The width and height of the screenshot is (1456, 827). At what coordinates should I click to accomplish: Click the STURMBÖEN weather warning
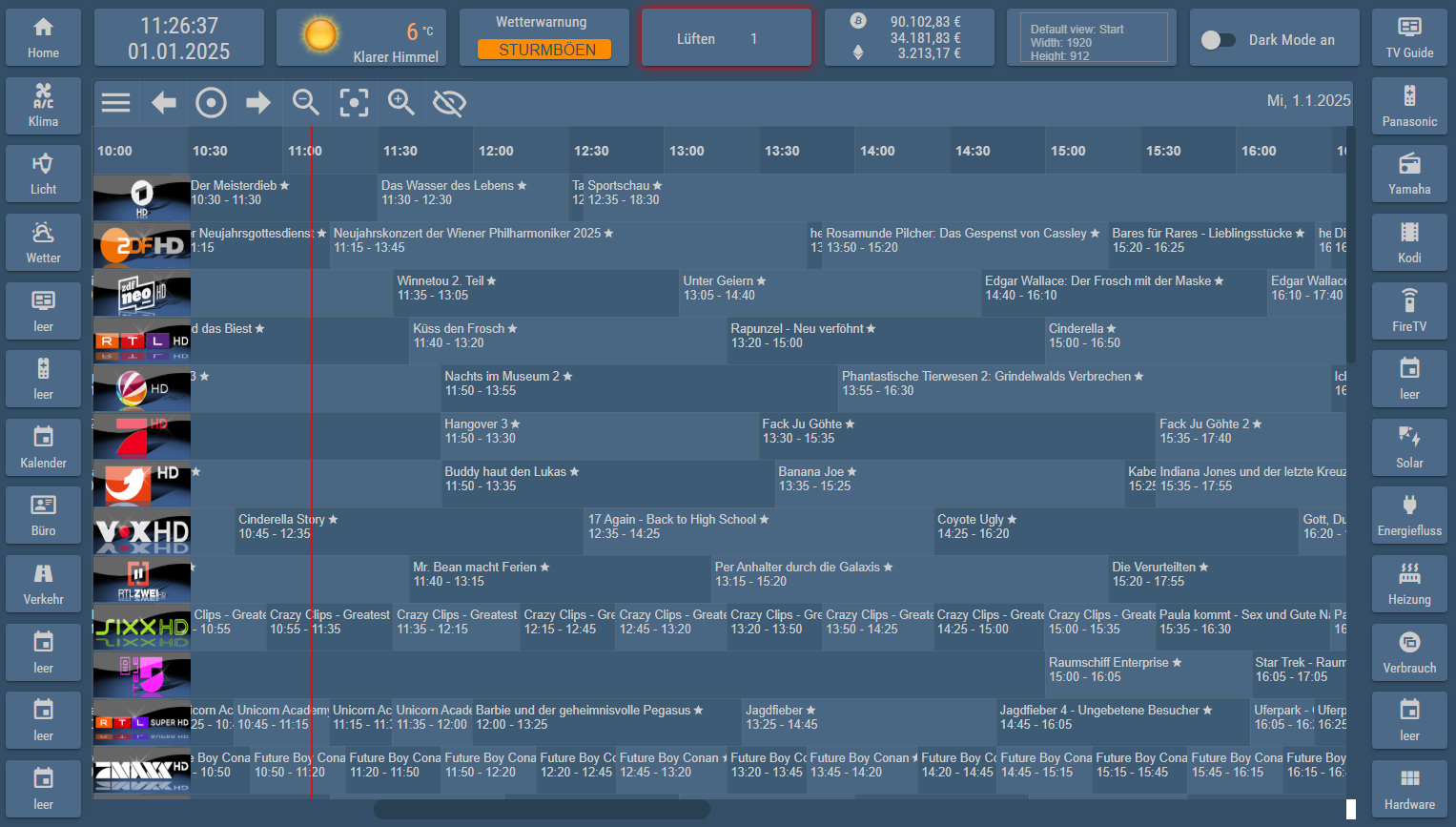tap(544, 50)
